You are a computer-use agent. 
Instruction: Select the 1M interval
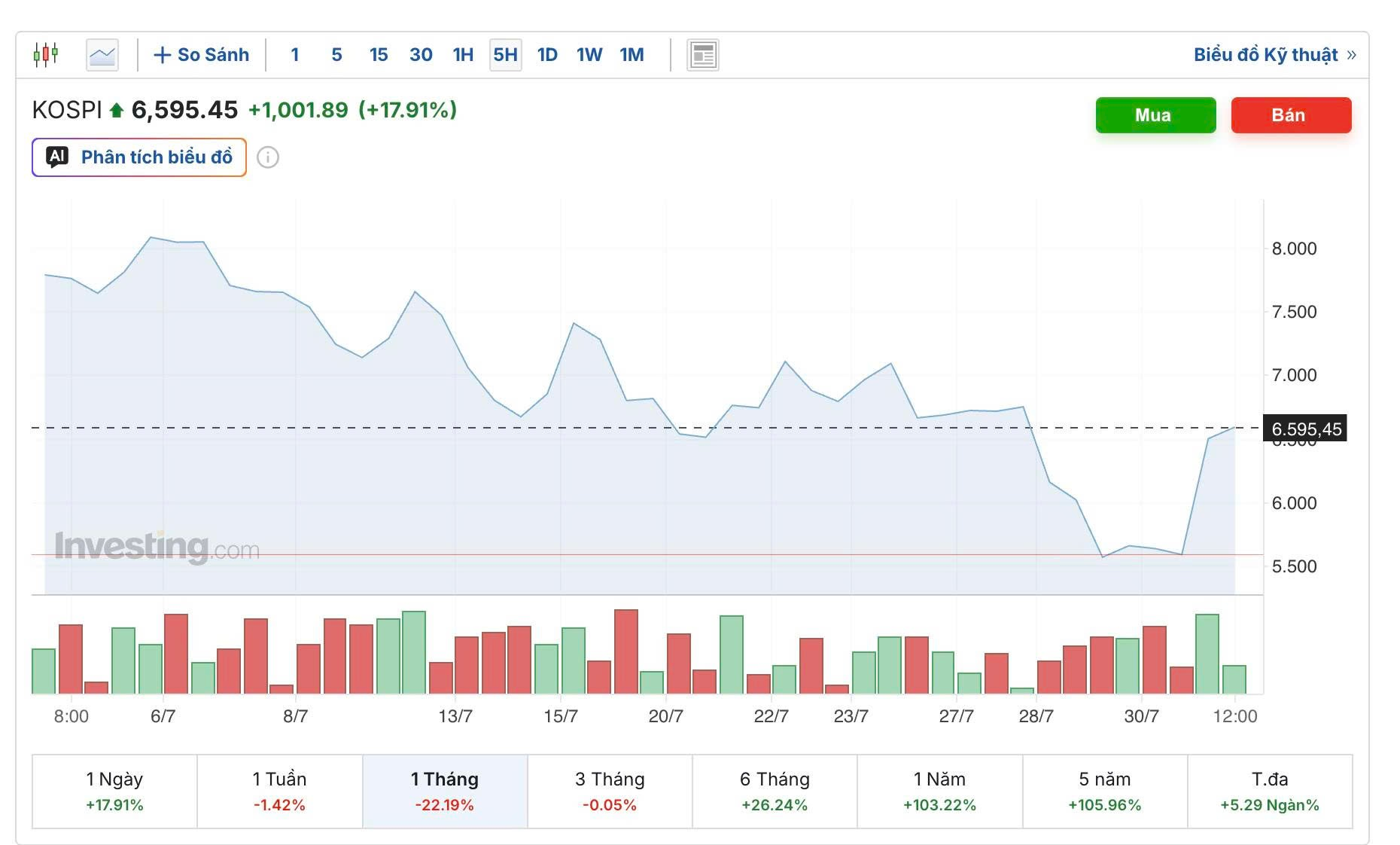tap(632, 55)
